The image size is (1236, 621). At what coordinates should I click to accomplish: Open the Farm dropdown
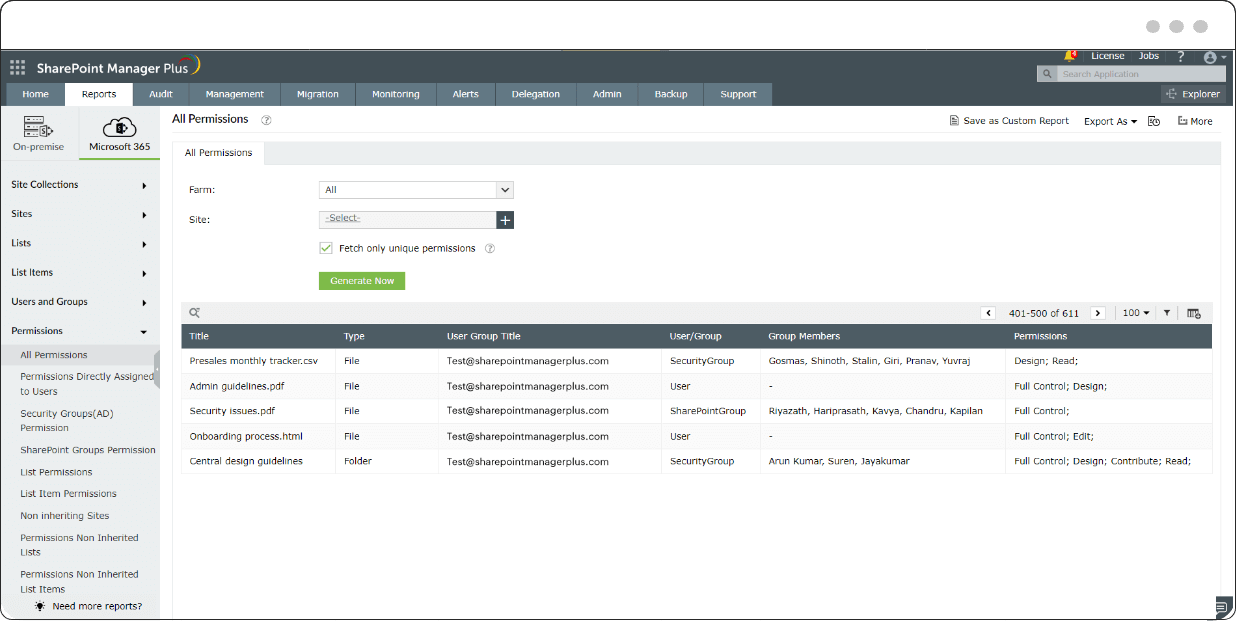click(416, 190)
